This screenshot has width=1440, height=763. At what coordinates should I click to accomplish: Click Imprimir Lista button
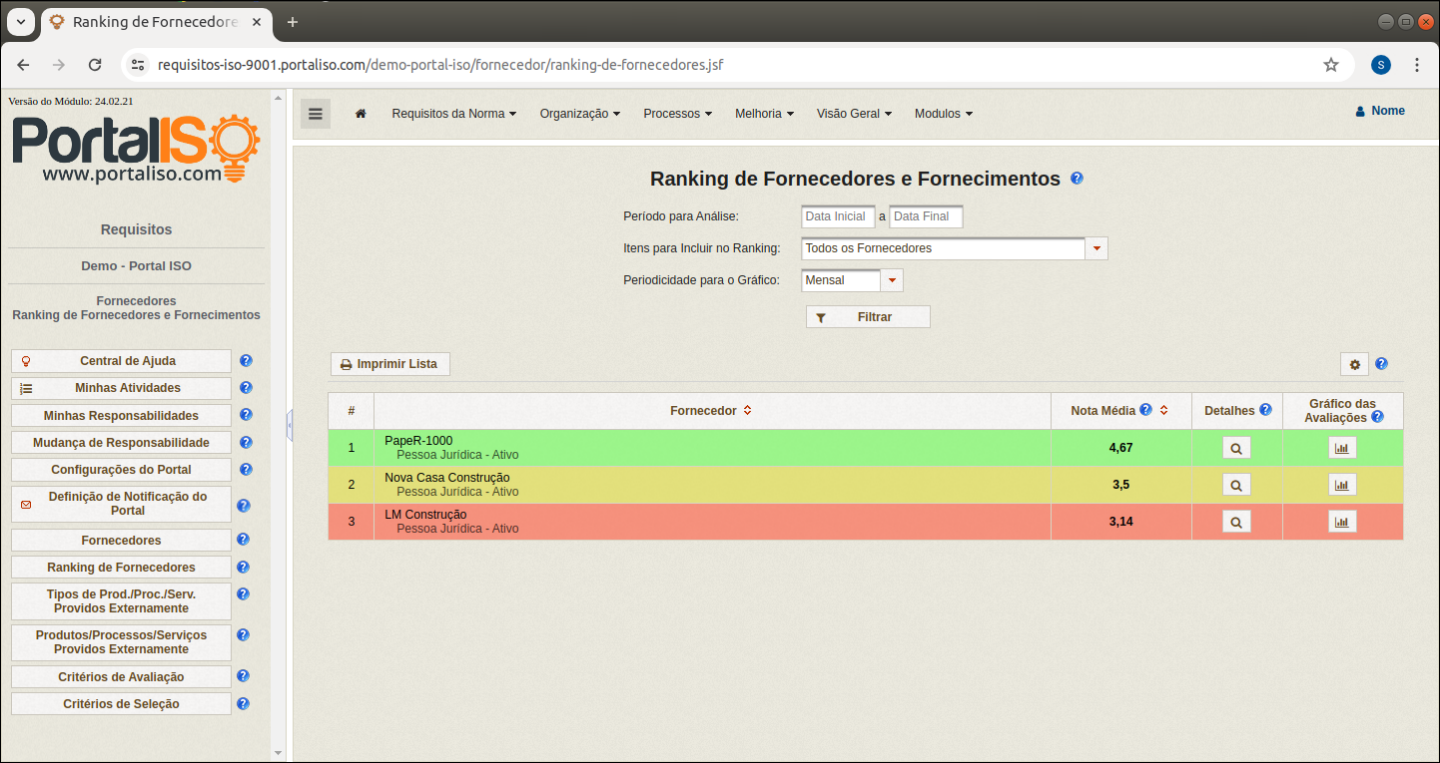pos(390,364)
